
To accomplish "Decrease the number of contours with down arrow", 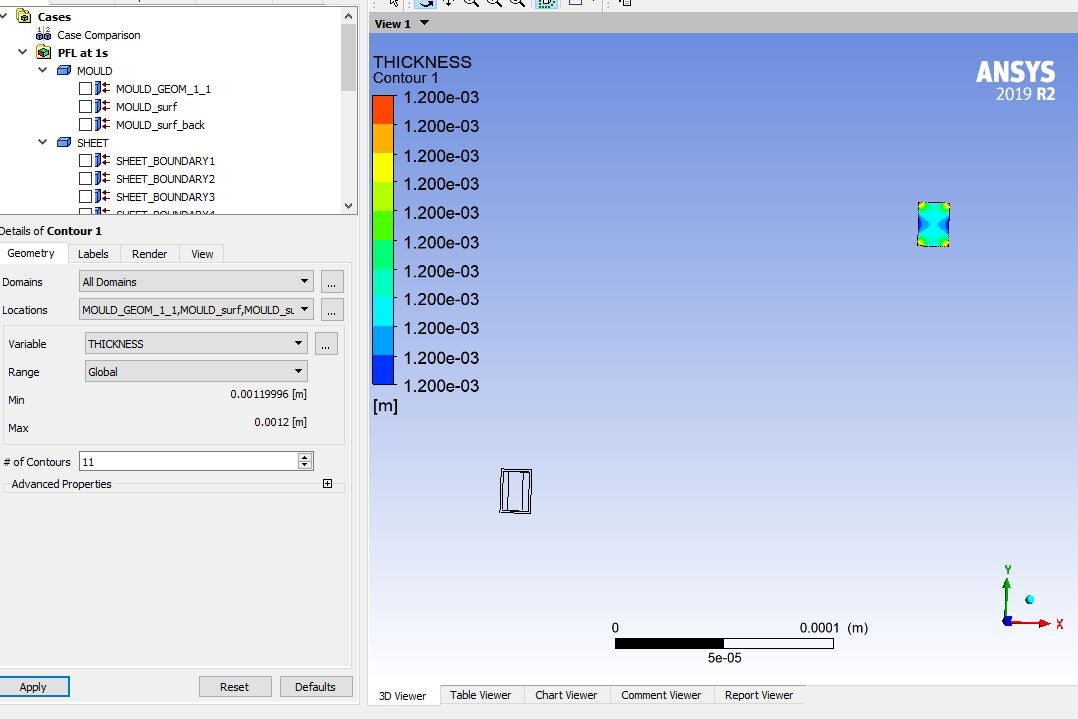I will 305,465.
